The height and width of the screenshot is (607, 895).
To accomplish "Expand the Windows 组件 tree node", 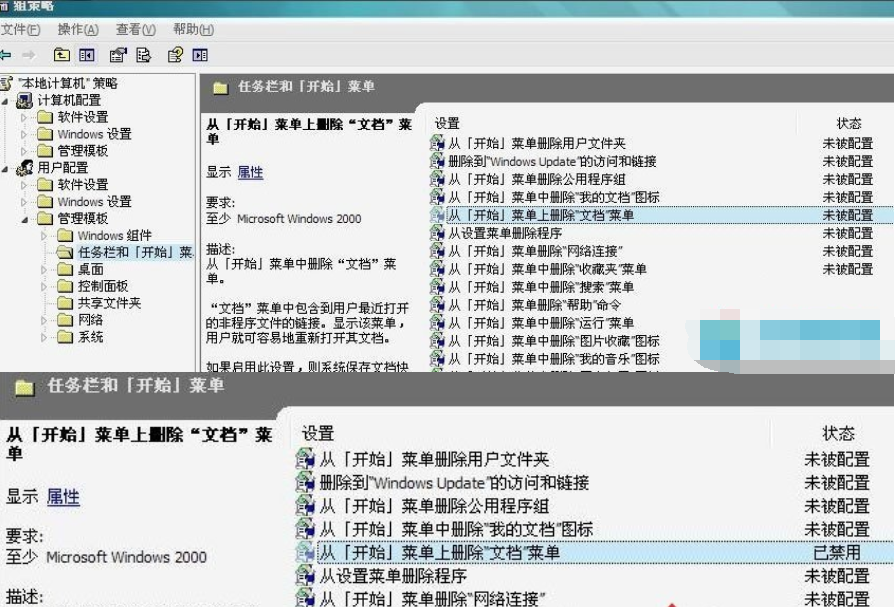I will click(x=44, y=236).
